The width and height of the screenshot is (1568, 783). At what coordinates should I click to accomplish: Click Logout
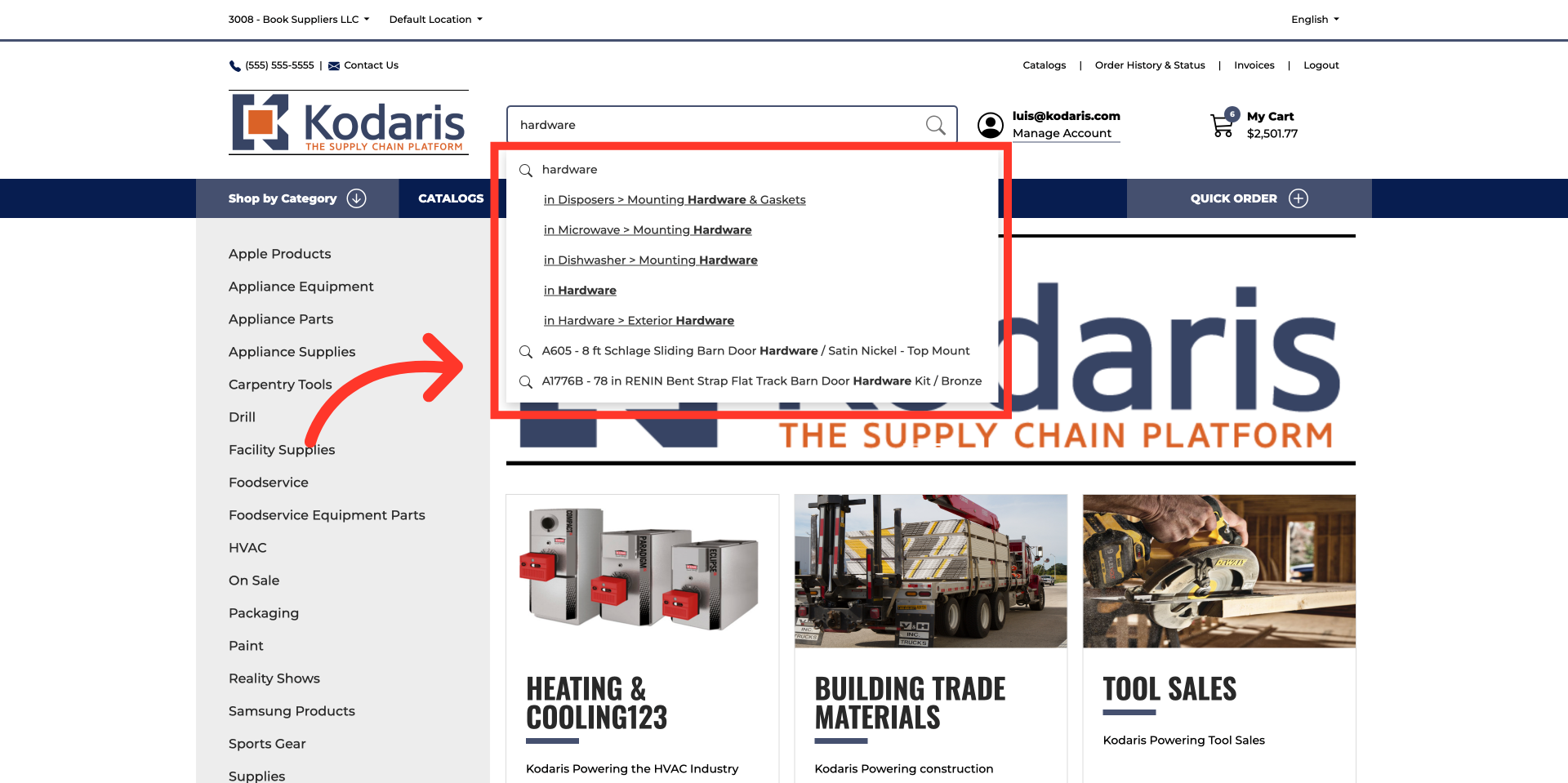[x=1321, y=65]
